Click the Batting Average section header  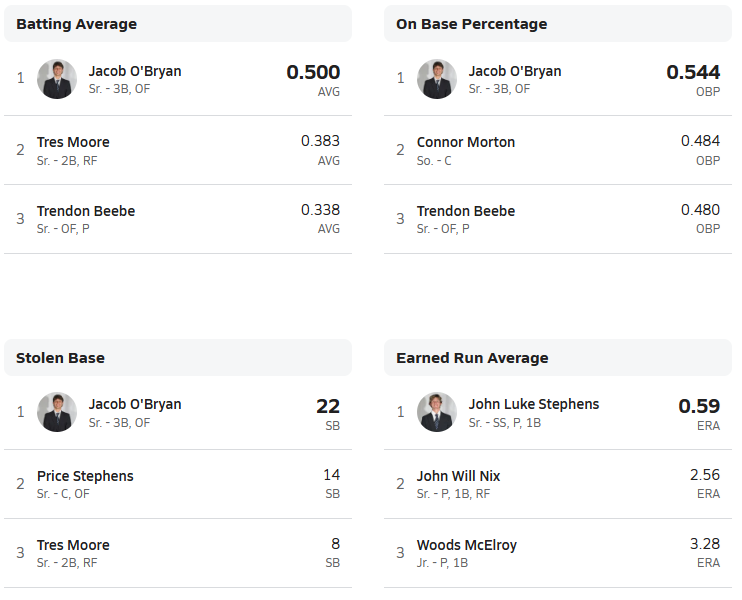77,24
